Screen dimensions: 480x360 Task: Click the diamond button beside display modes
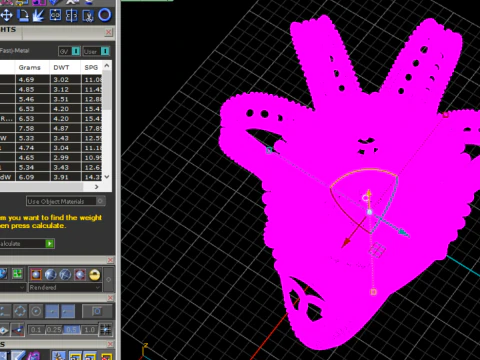point(108,279)
